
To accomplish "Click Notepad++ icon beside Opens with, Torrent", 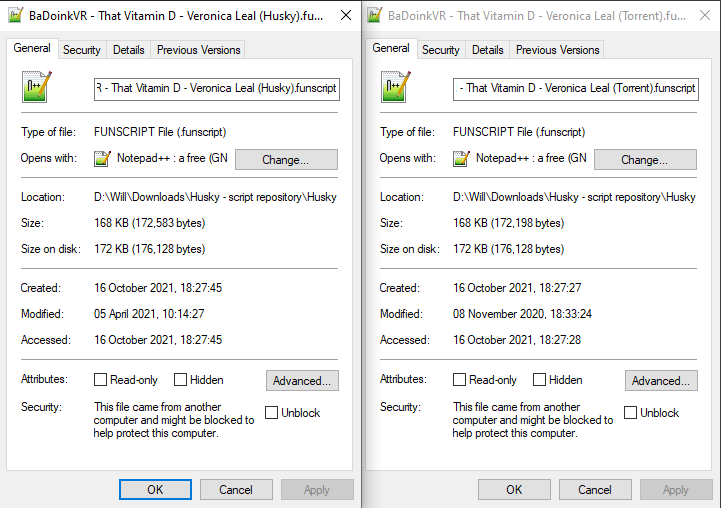I will click(x=461, y=159).
